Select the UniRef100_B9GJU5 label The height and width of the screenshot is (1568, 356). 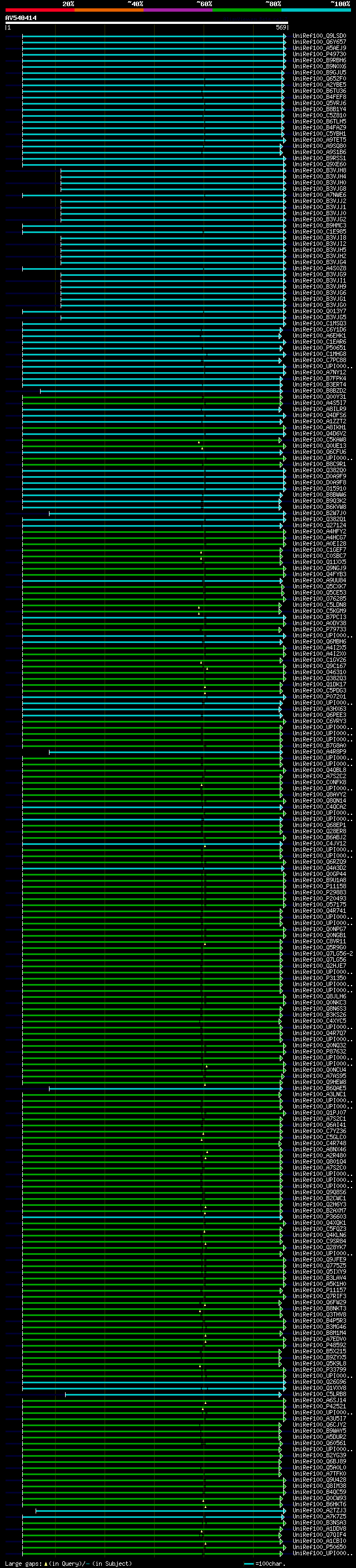319,72
